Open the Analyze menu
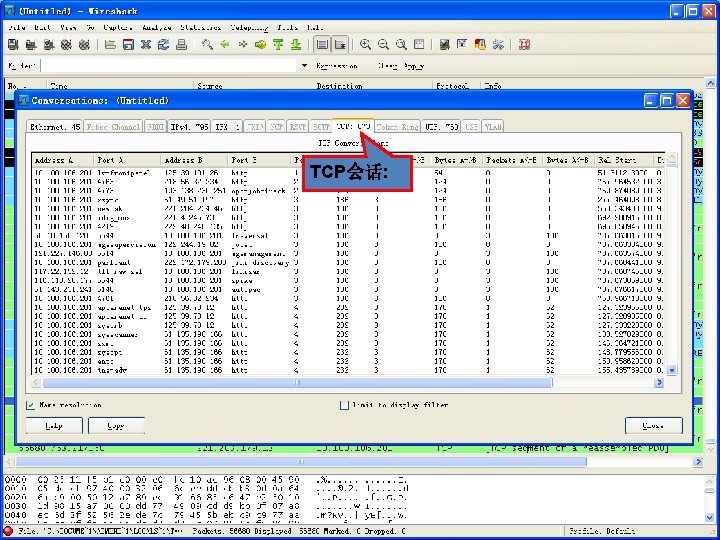 click(x=157, y=28)
